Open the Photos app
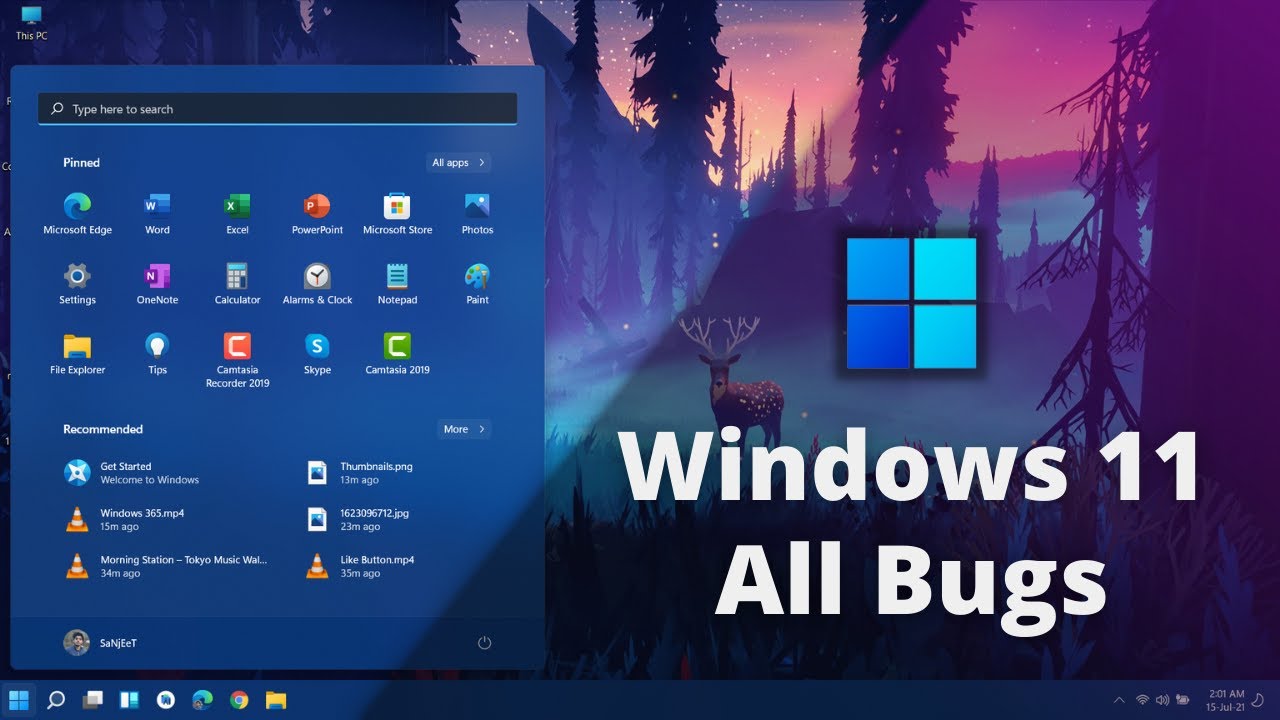This screenshot has width=1280, height=720. 477,214
